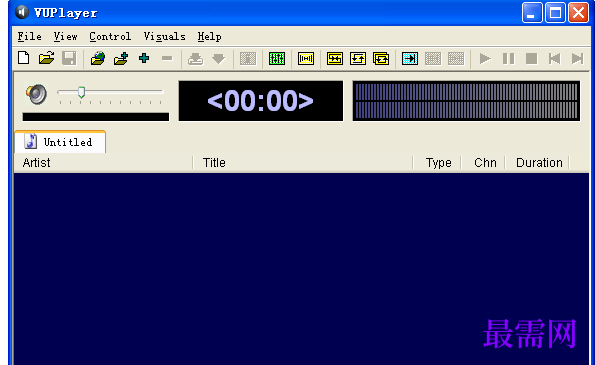
Task: Mute audio via the speaker icon
Action: click(36, 94)
